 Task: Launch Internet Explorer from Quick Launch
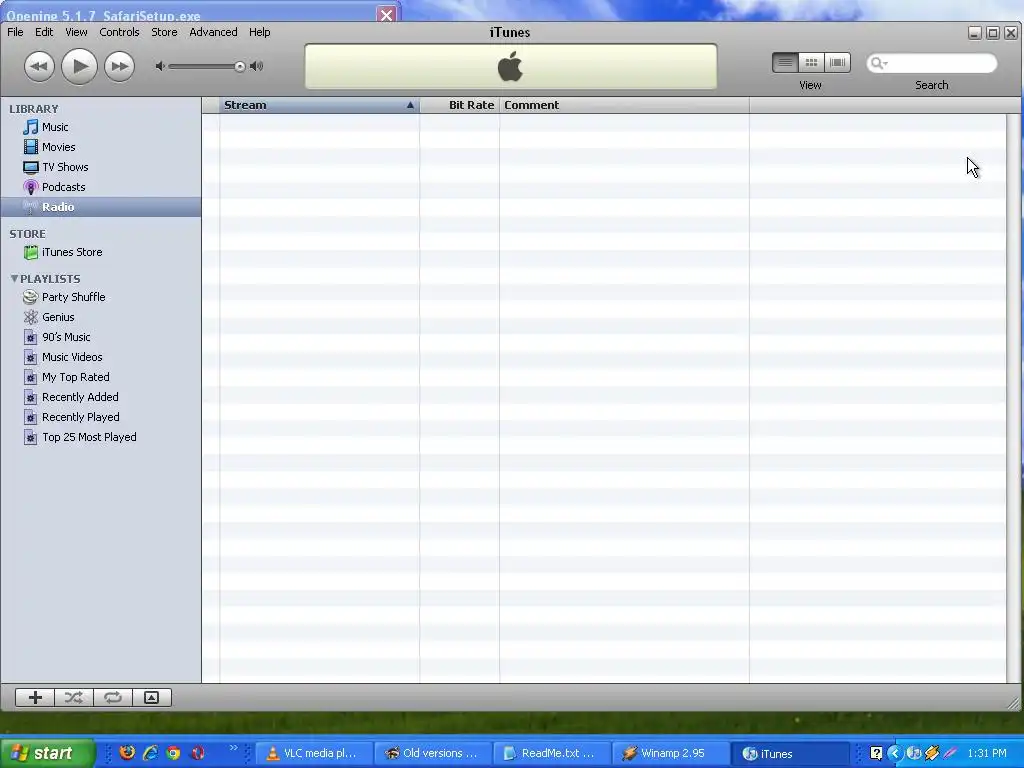pyautogui.click(x=150, y=753)
